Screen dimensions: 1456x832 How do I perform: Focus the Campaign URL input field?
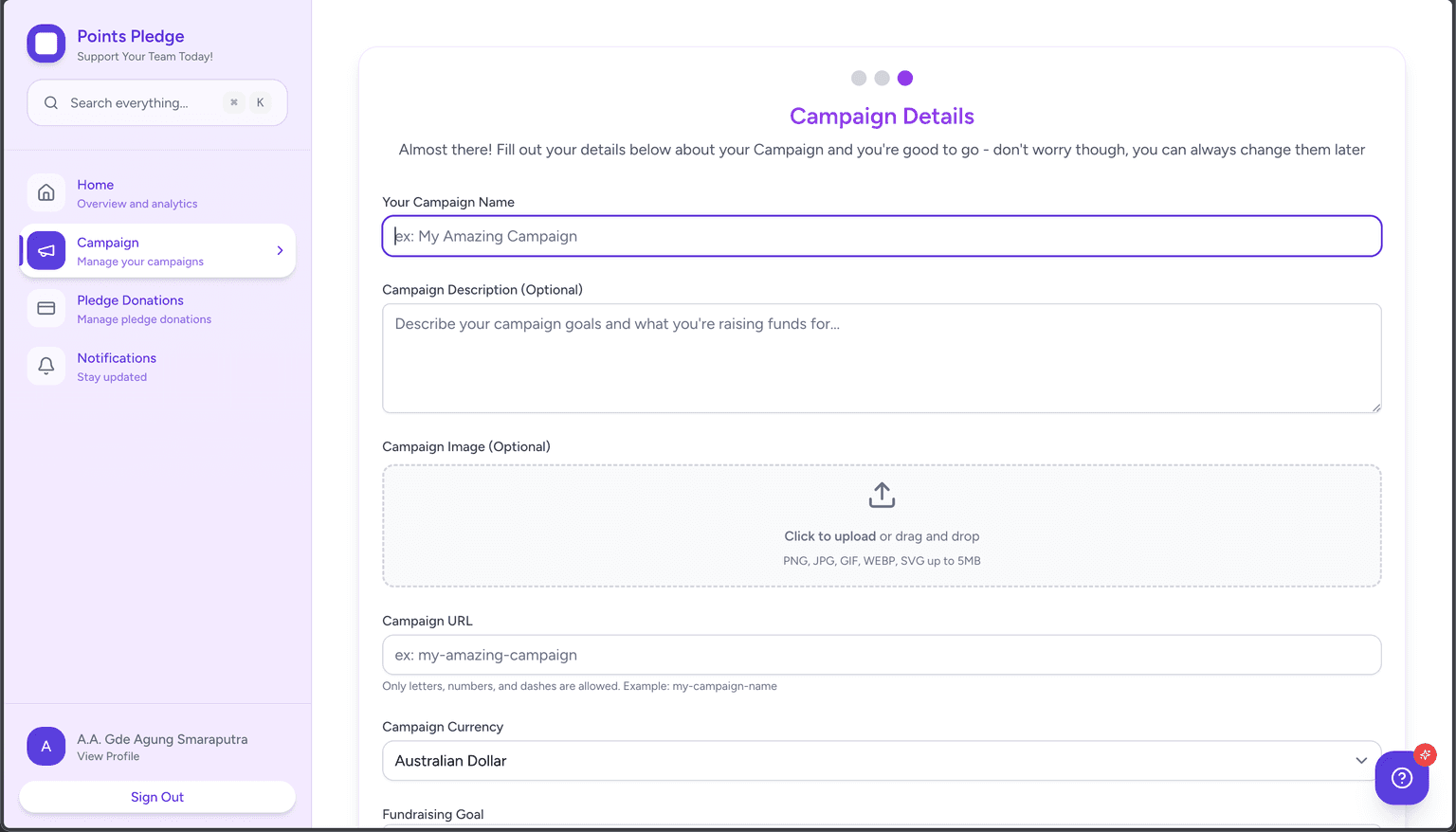pos(882,656)
